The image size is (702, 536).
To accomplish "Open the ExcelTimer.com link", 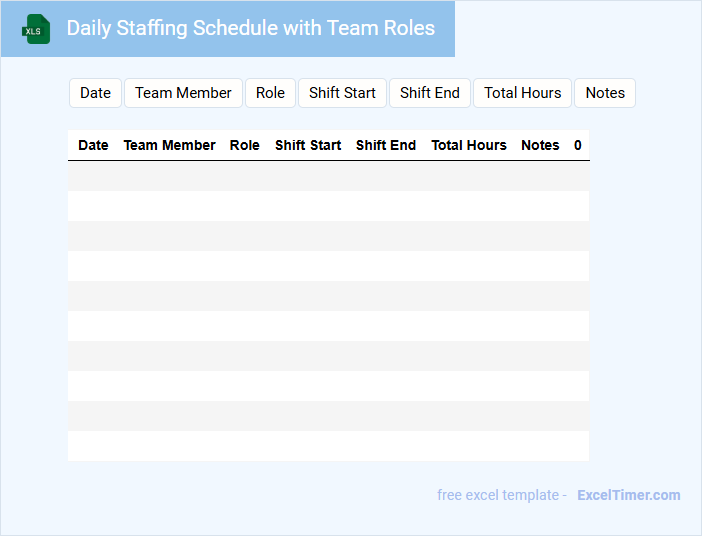I will click(x=628, y=495).
